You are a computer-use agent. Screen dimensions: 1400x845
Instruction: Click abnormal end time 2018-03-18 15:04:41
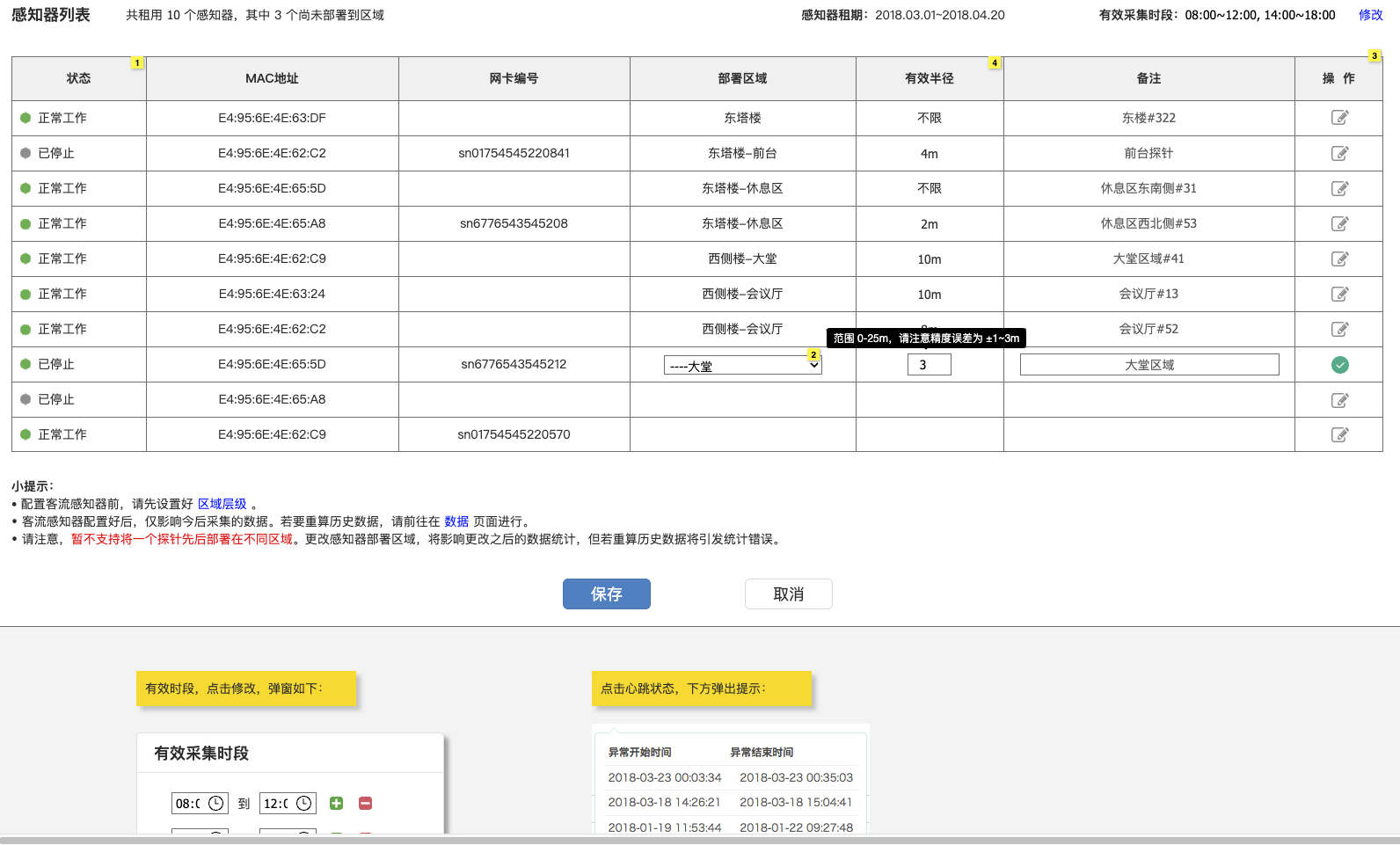click(796, 802)
